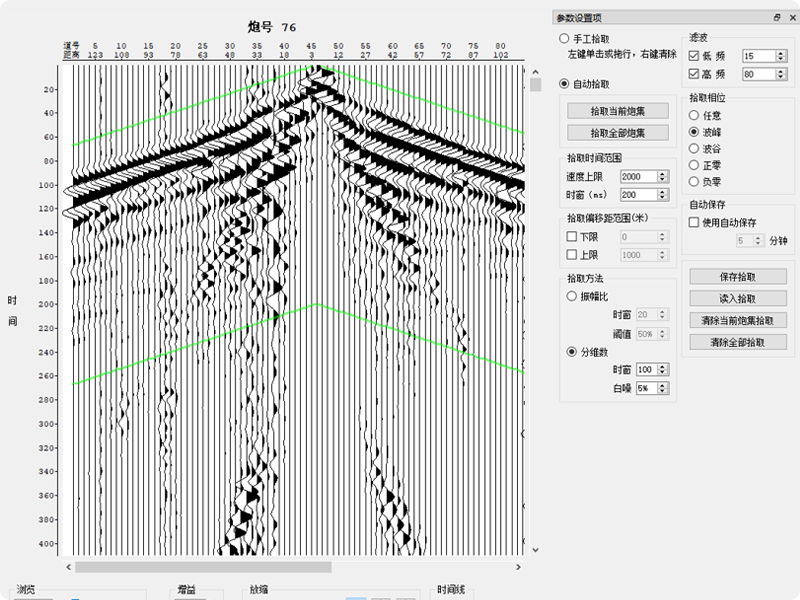This screenshot has width=800, height=600.
Task: Enable the 下限 offset range checkbox
Action: 572,237
